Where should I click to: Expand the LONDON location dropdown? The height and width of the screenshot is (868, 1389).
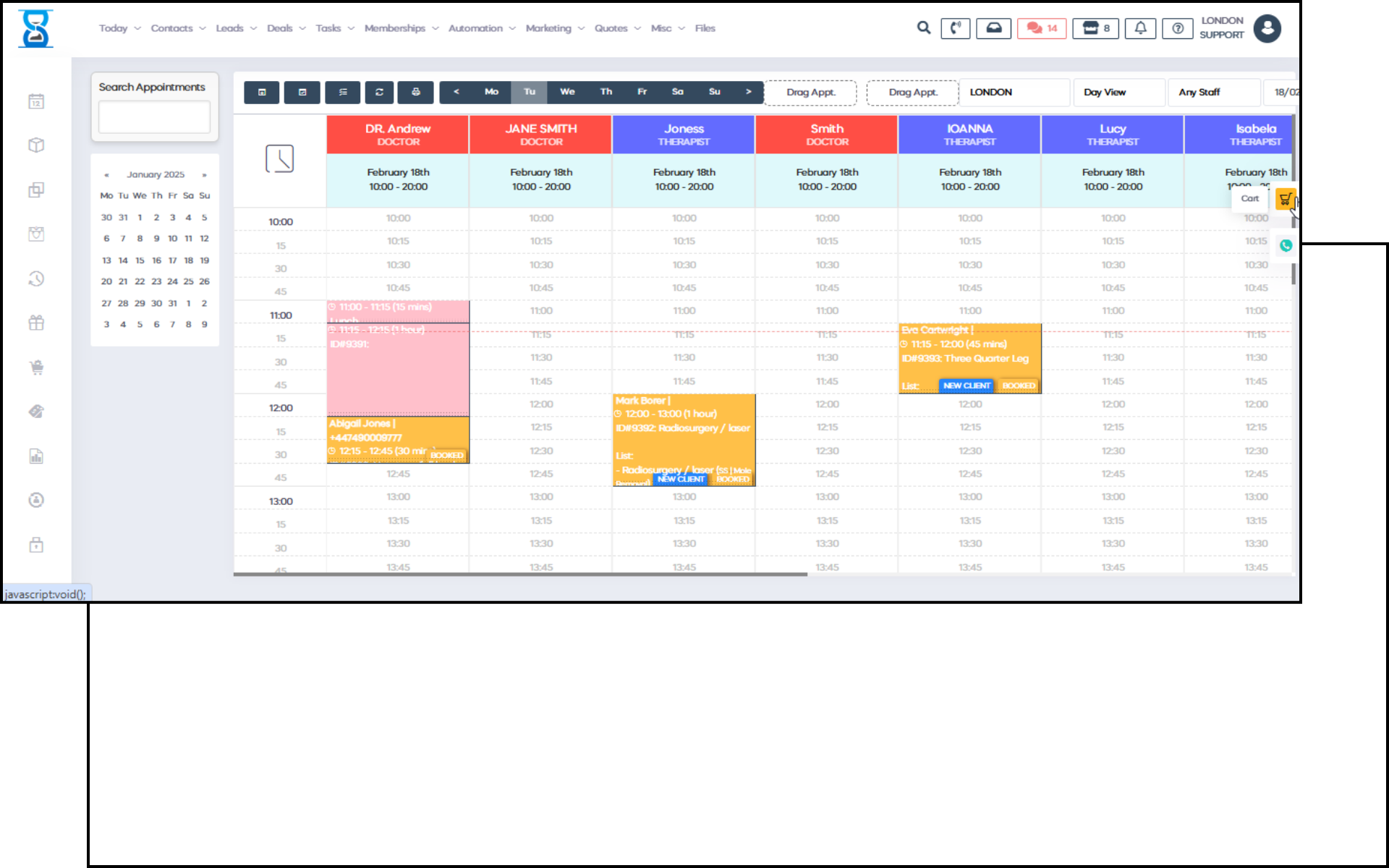pyautogui.click(x=1013, y=92)
